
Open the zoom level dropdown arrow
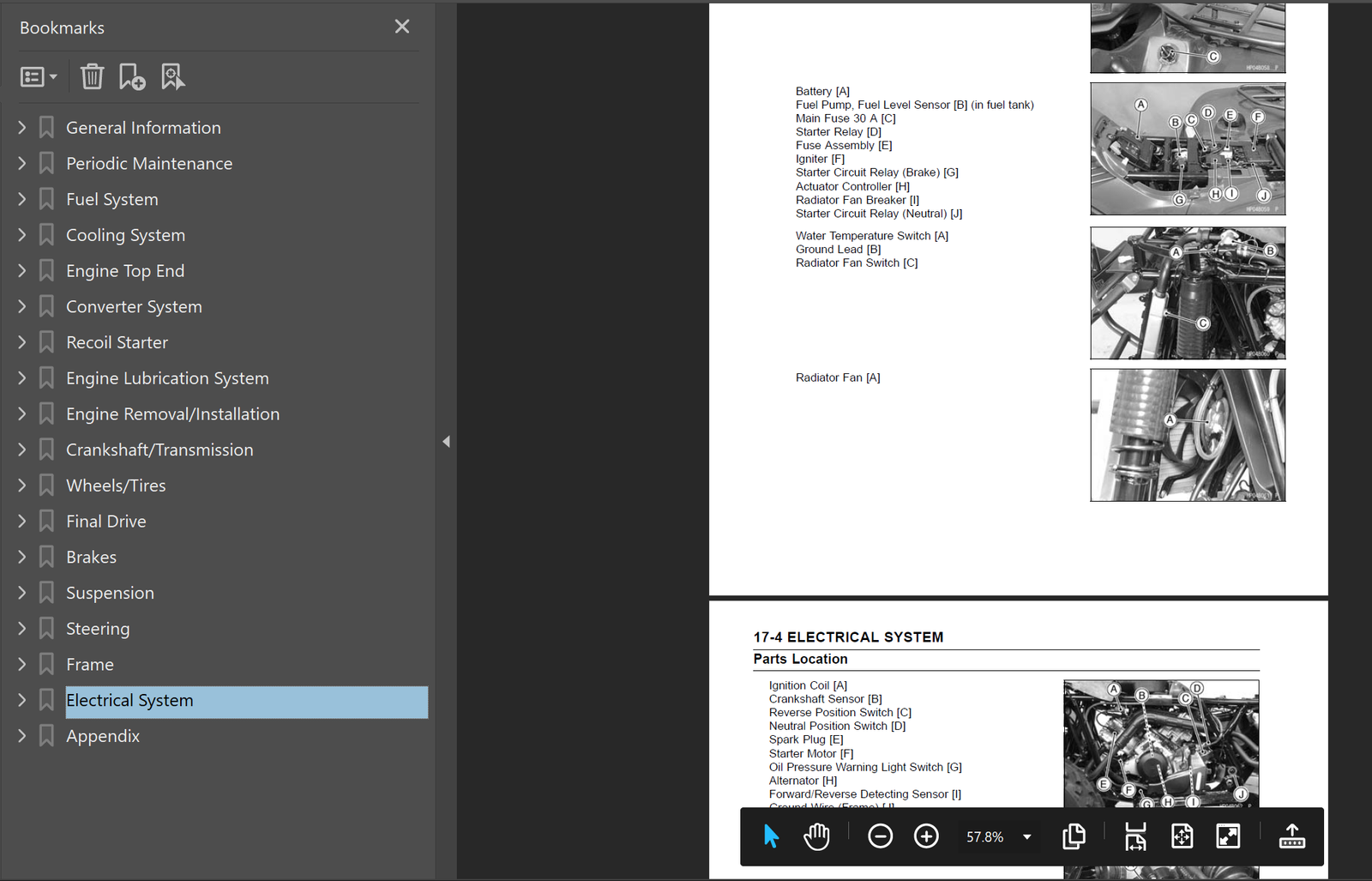[x=1026, y=837]
